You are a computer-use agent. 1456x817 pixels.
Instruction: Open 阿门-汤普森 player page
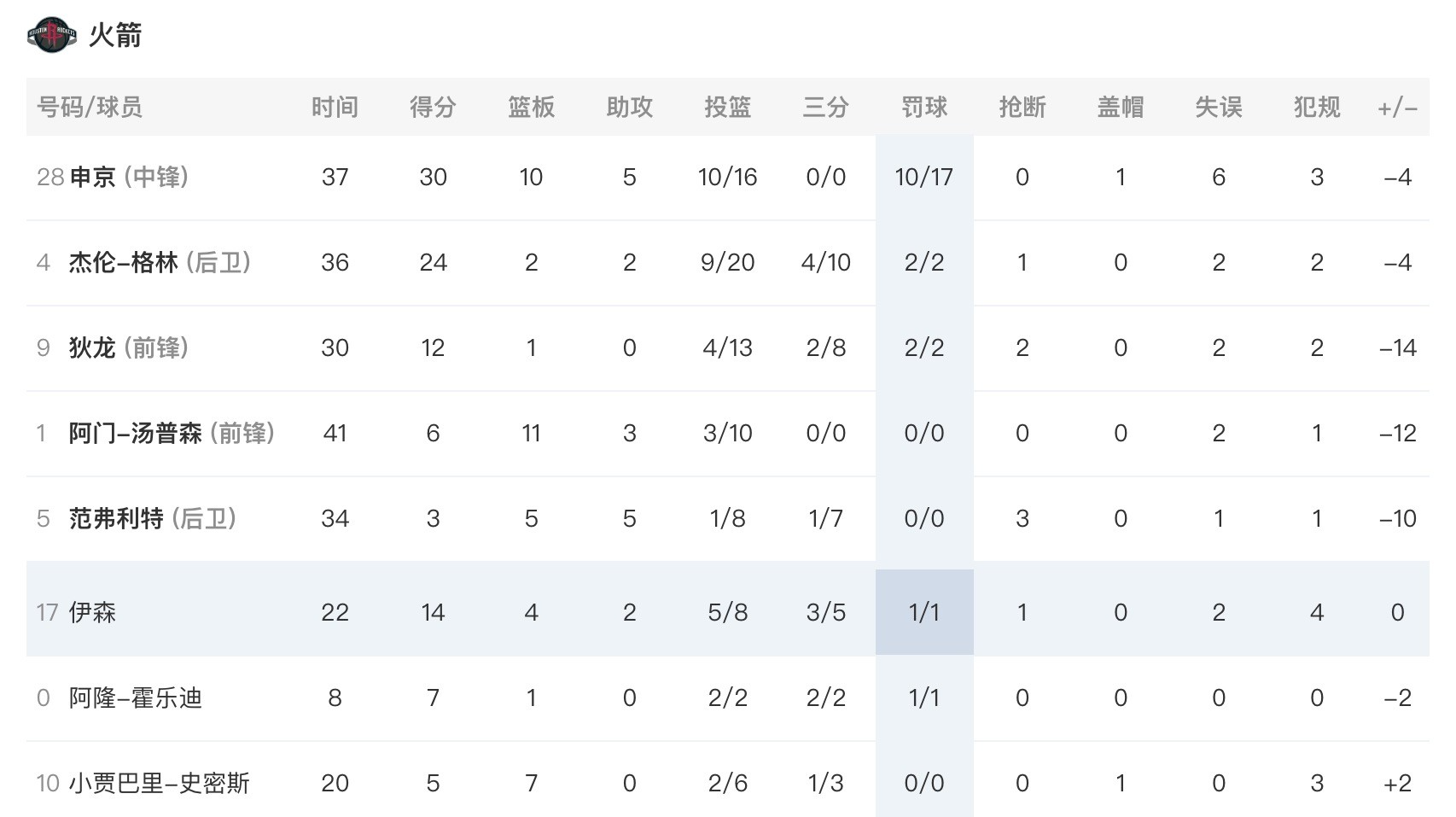click(136, 433)
